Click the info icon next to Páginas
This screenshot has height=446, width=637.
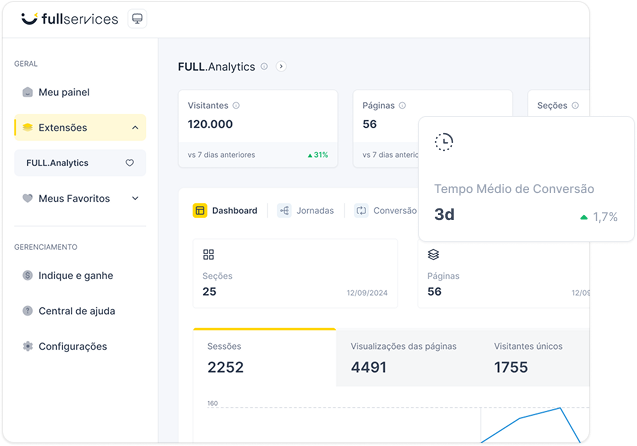coord(399,105)
